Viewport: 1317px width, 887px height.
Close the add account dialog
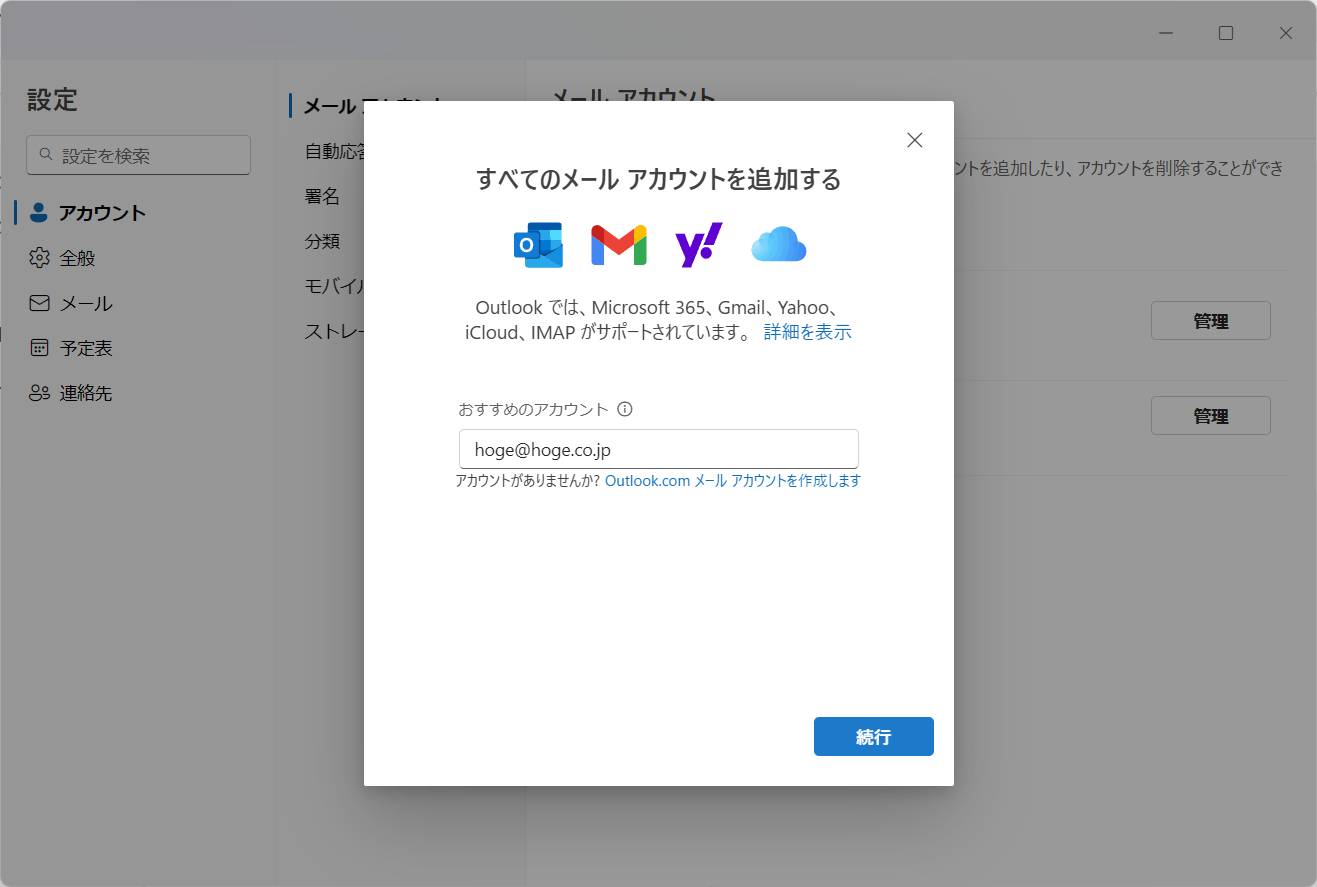pyautogui.click(x=914, y=140)
